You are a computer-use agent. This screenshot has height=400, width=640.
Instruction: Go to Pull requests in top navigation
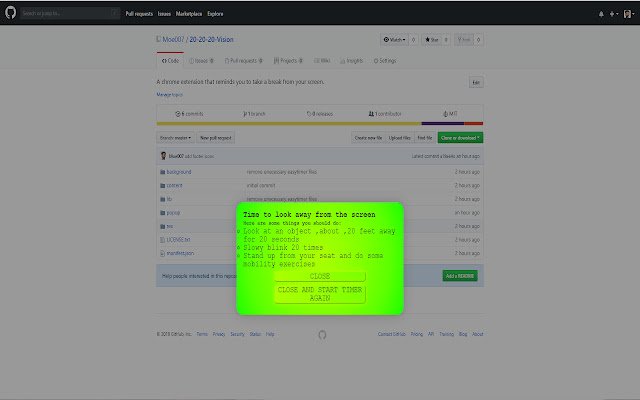click(139, 14)
